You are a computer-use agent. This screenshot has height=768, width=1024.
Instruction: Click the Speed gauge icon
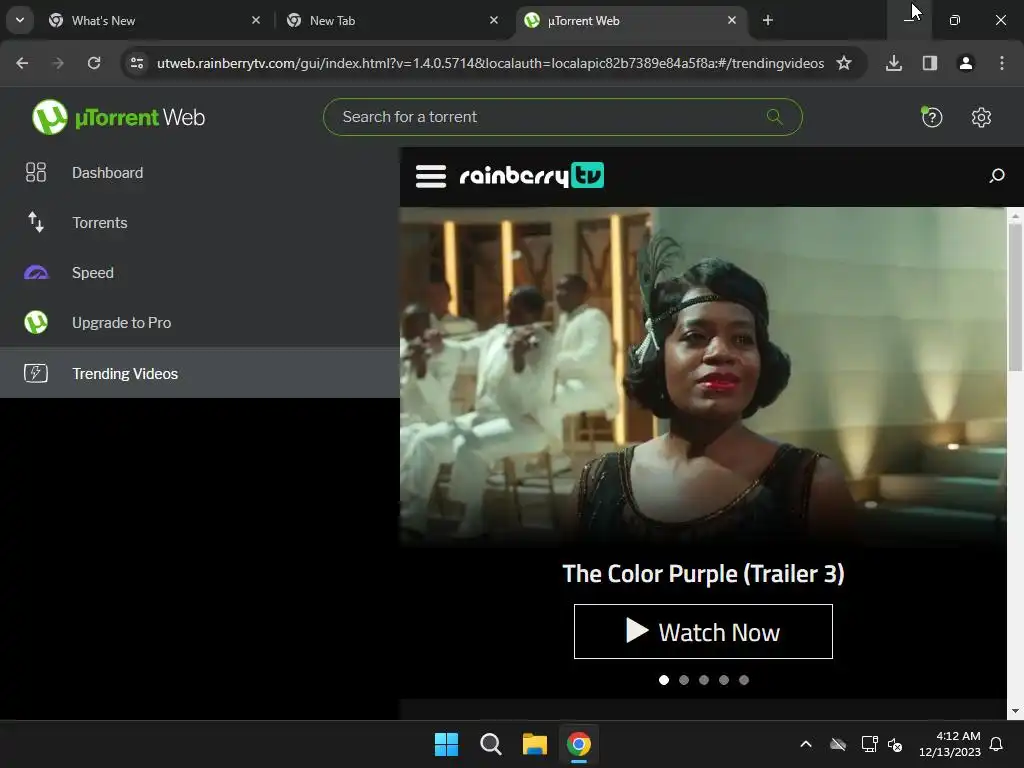point(36,272)
